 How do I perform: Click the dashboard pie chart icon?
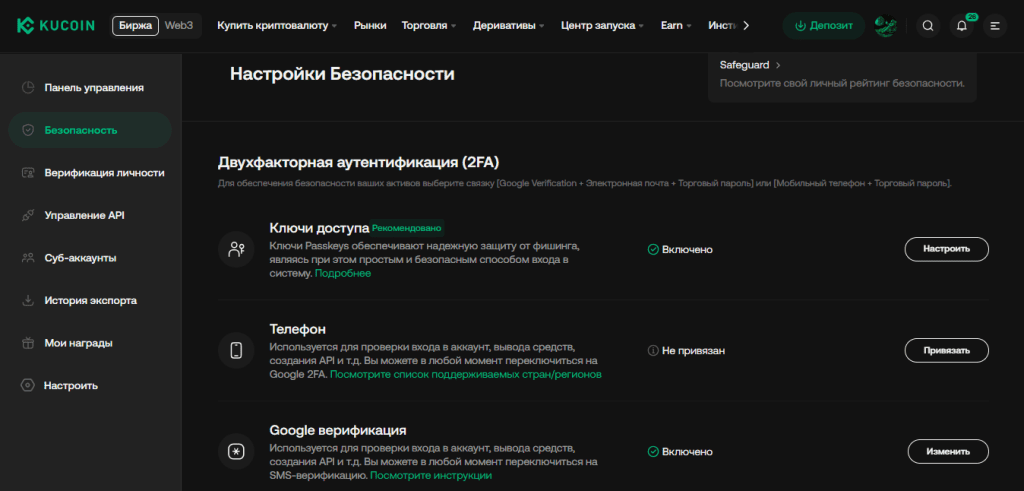pos(27,87)
